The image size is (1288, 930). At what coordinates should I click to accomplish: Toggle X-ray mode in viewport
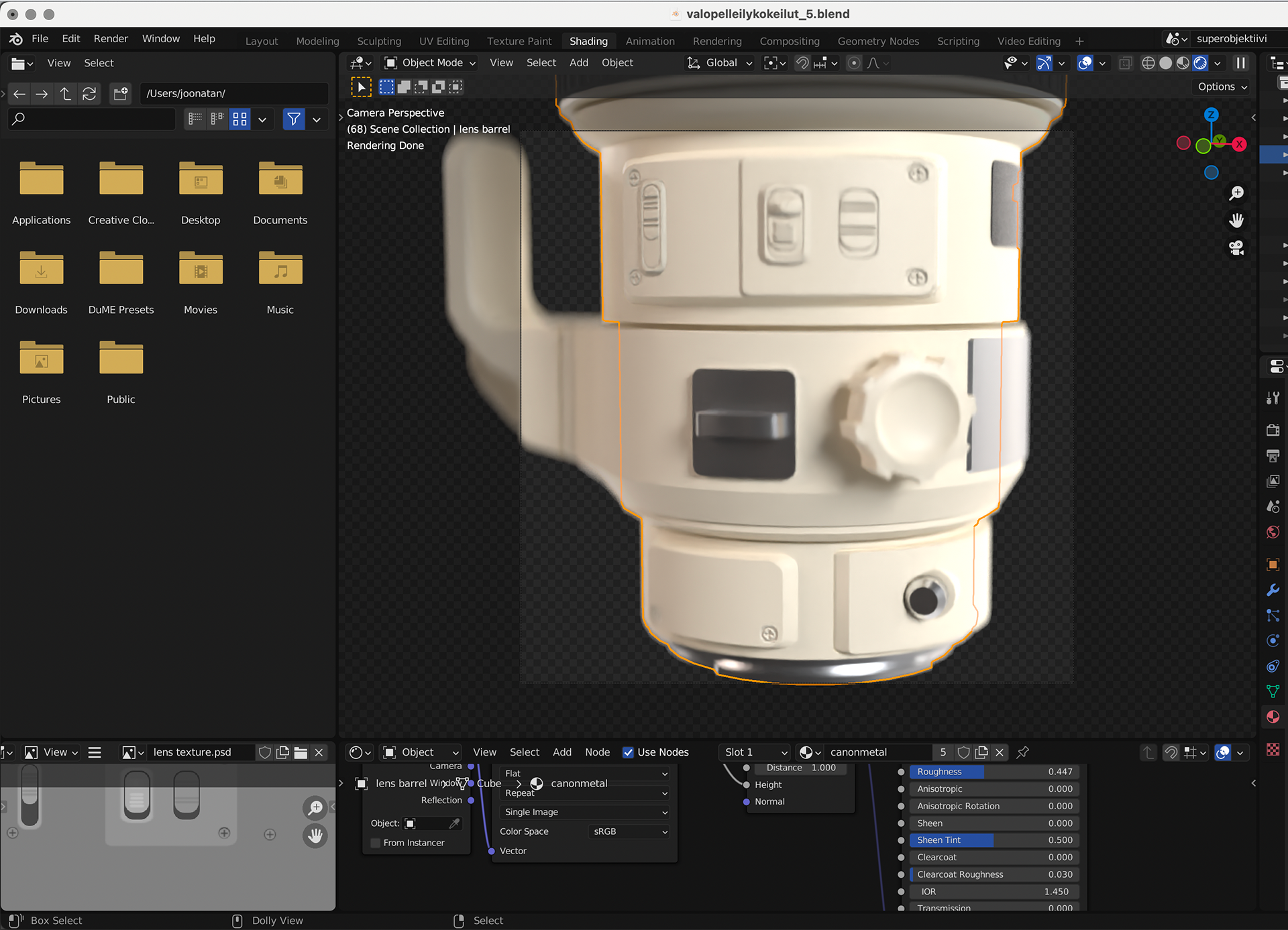[x=1125, y=63]
